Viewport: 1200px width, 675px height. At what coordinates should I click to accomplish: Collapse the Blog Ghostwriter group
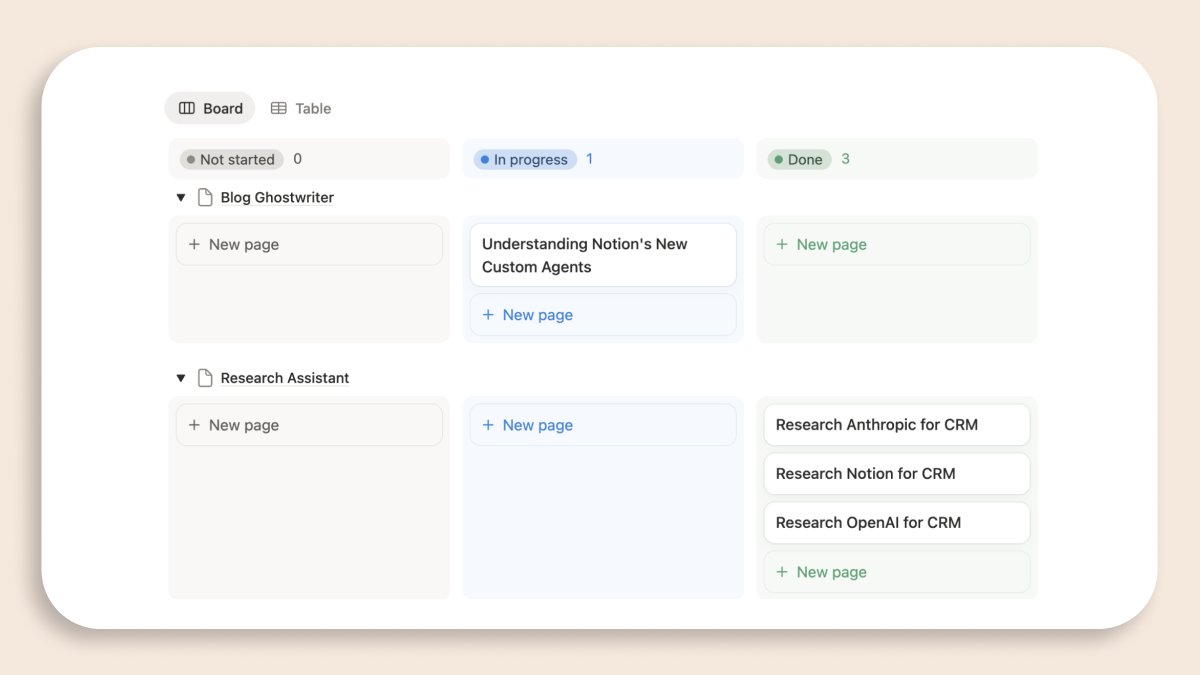point(181,198)
